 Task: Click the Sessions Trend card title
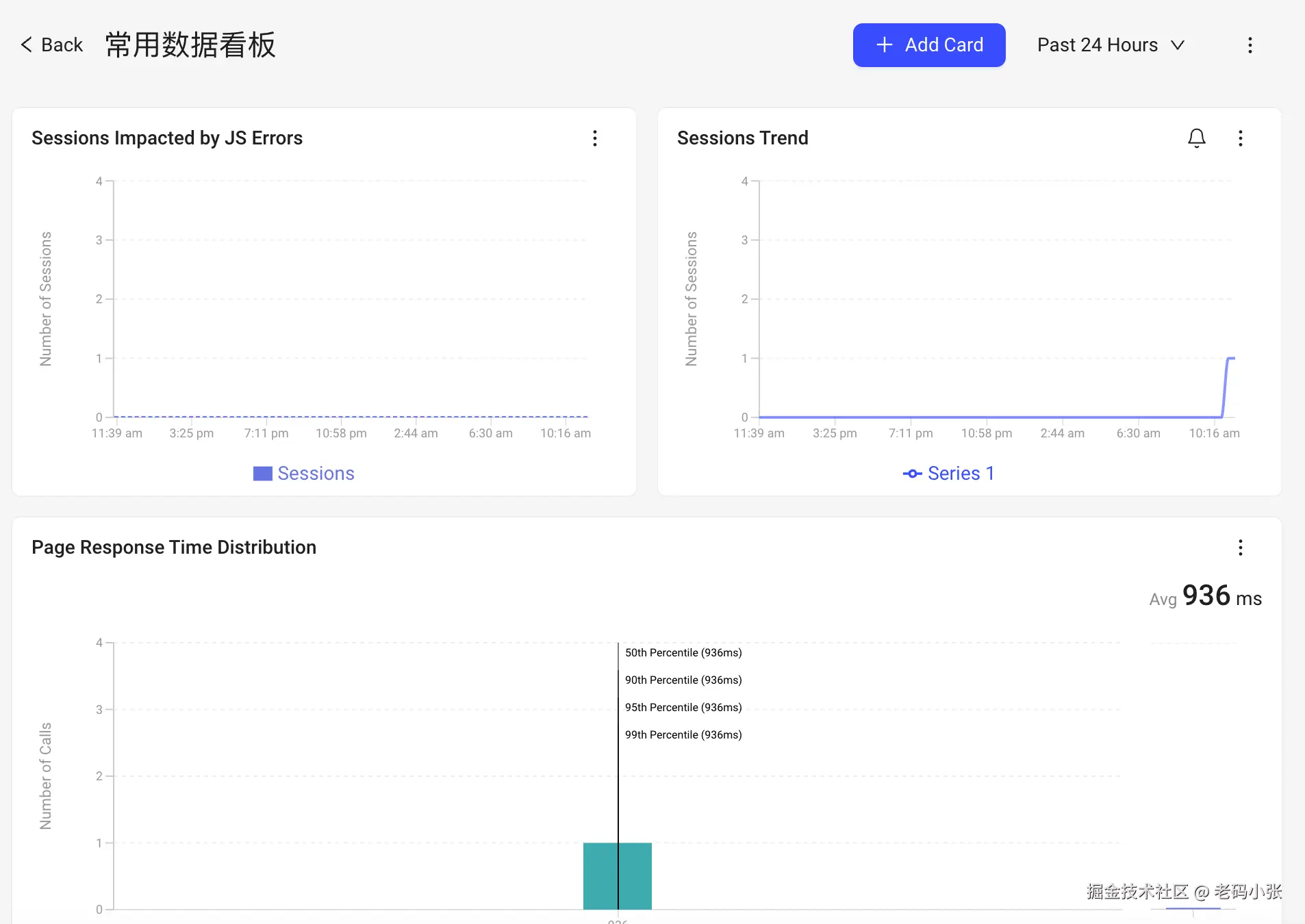pyautogui.click(x=742, y=138)
